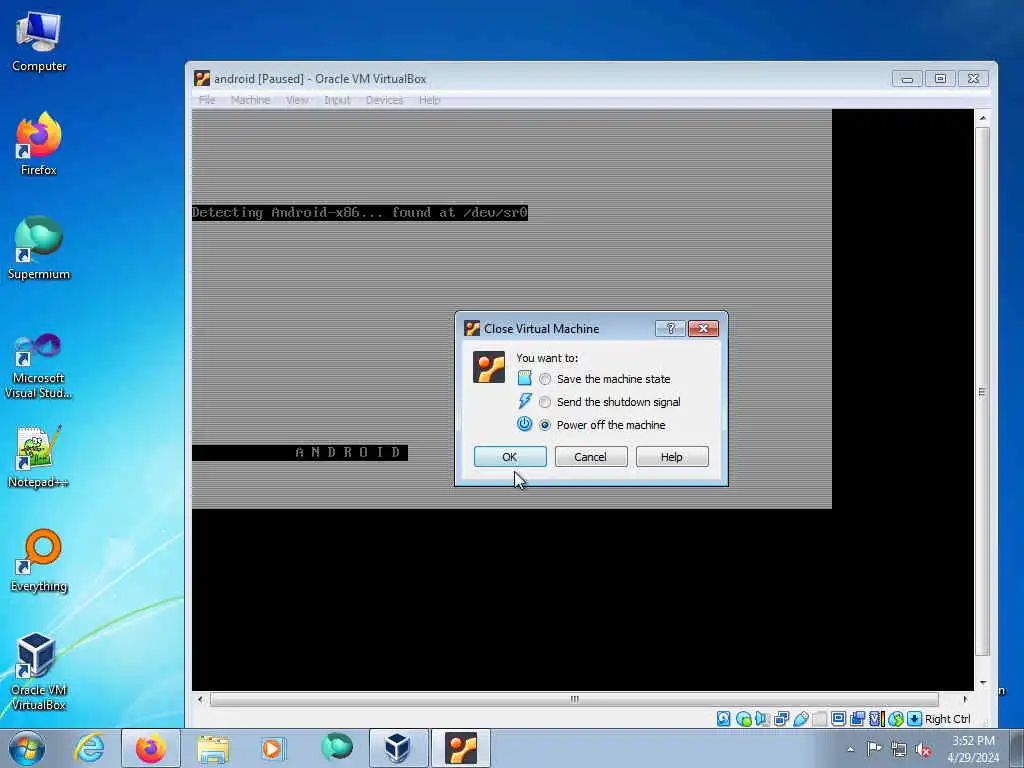Open the Input menu
Screen dimensions: 1024x768
coord(337,100)
